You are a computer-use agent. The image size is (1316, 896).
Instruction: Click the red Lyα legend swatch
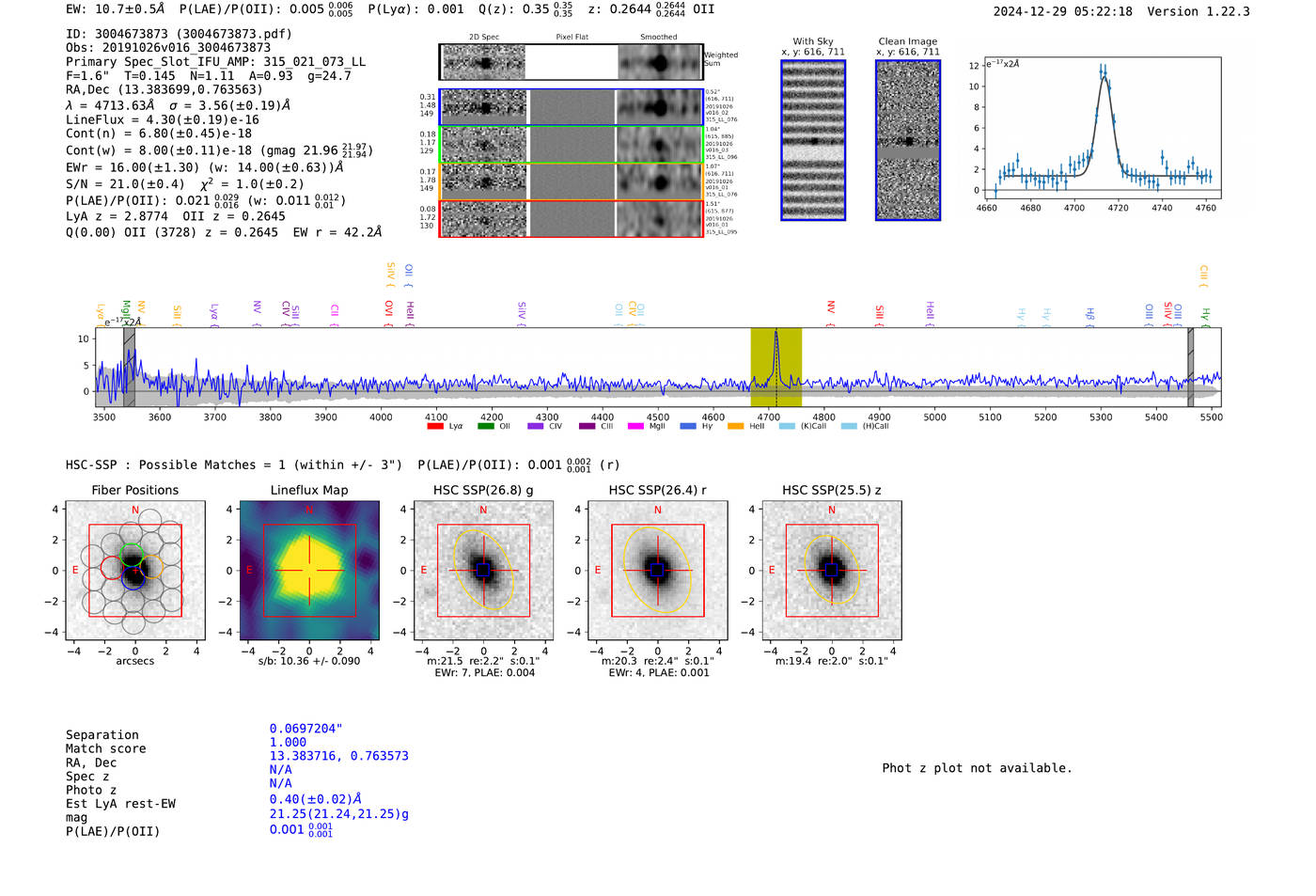pos(435,426)
